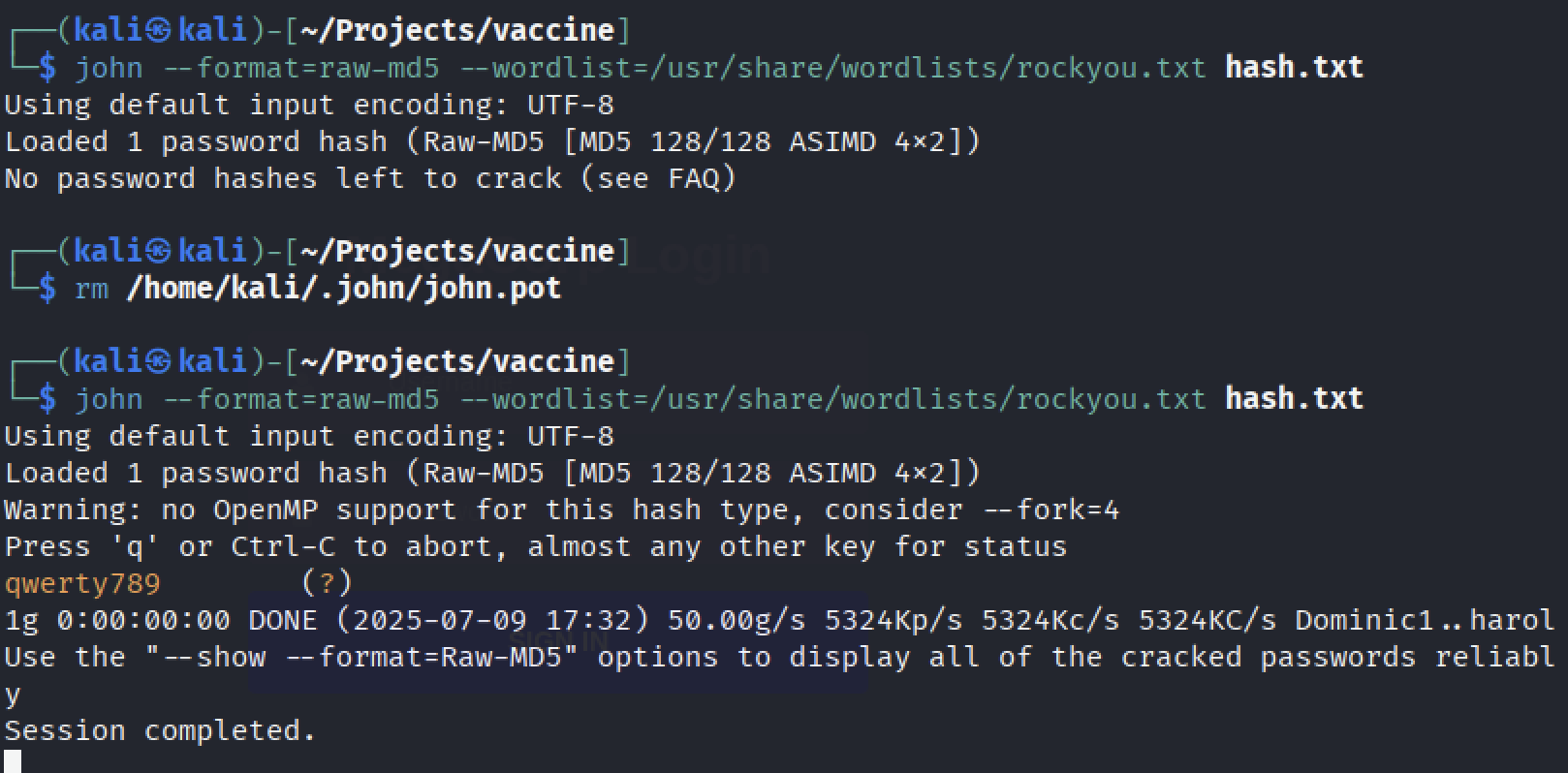Click hash.txt in the last john command

tap(1294, 398)
